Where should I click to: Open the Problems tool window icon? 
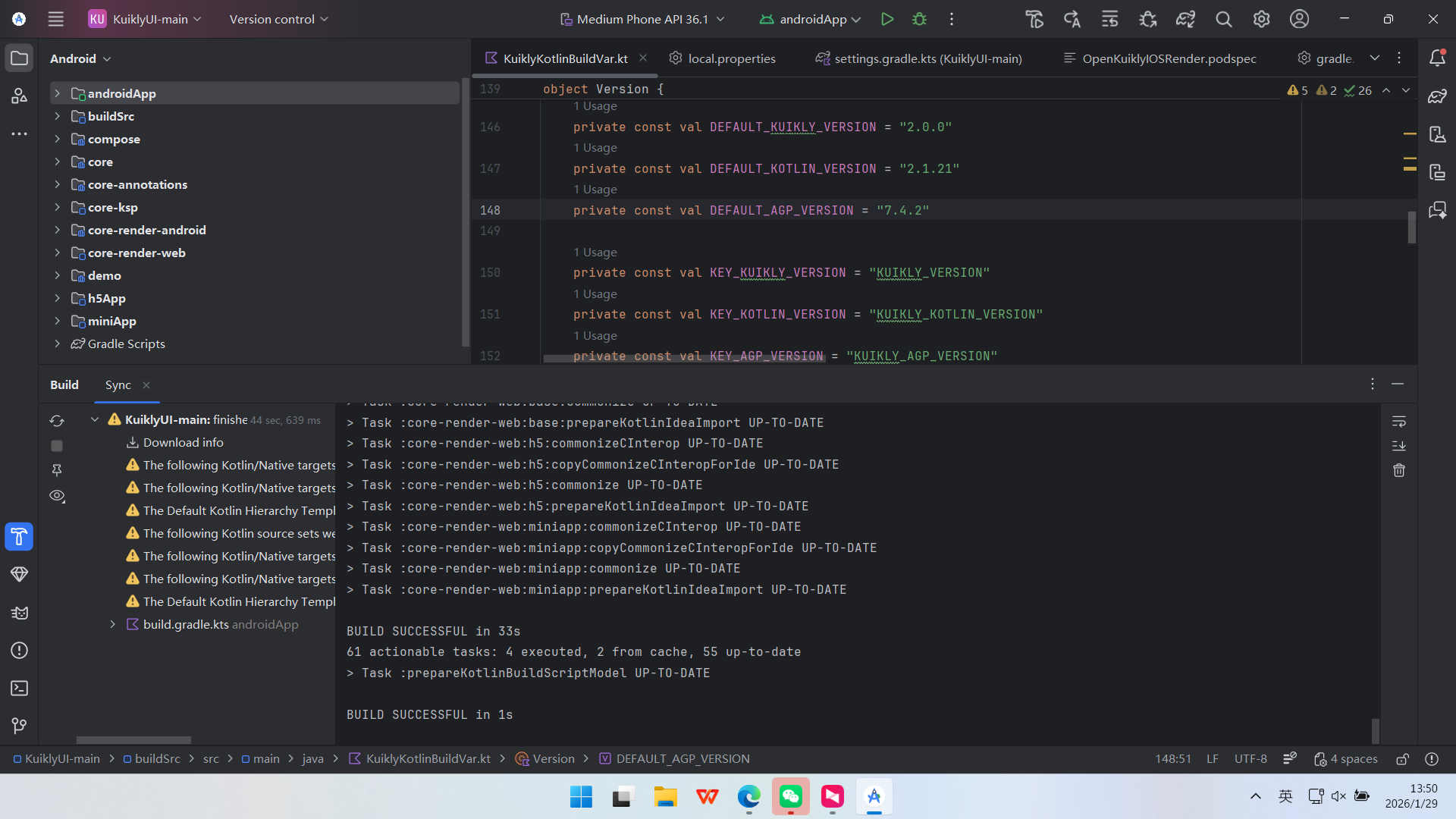[x=19, y=650]
